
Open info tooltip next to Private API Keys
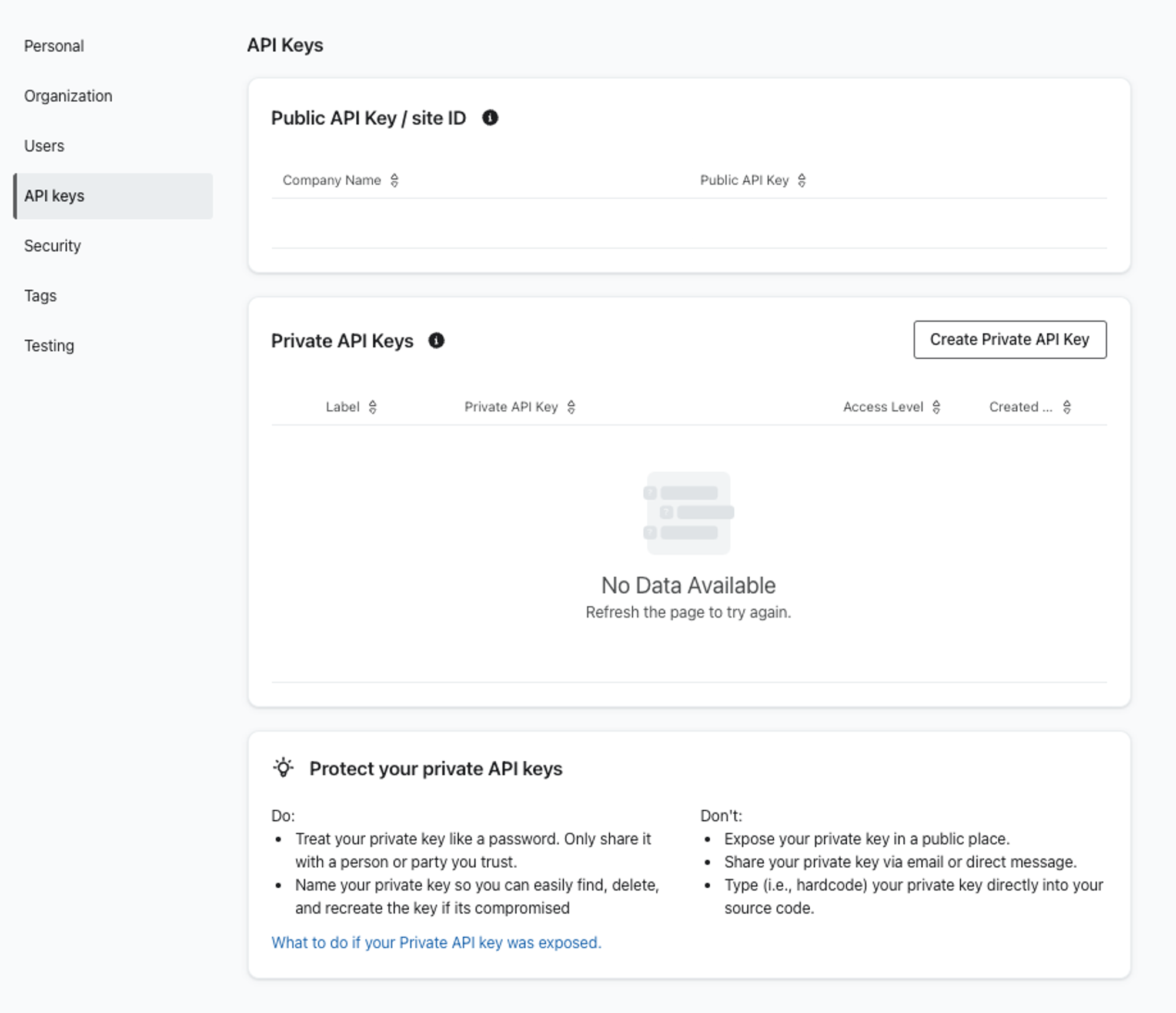(436, 340)
